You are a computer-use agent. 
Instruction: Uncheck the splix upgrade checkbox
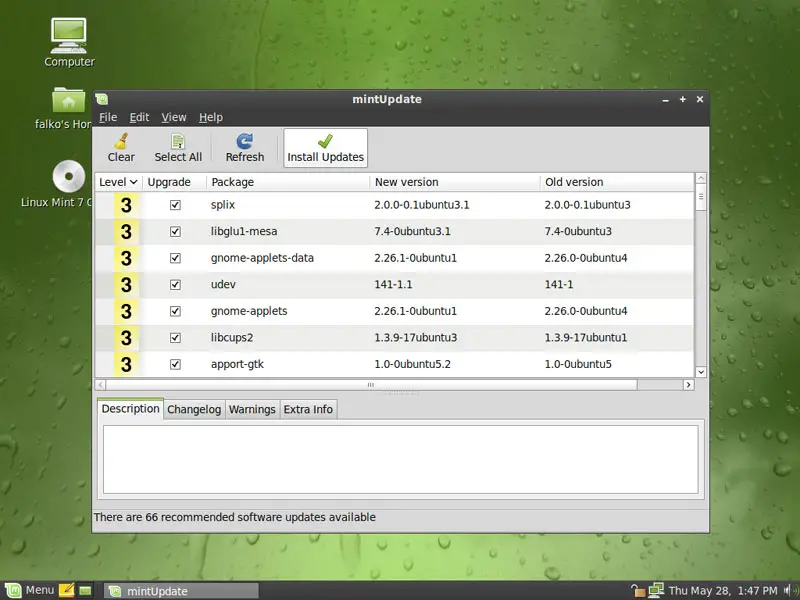pos(175,205)
